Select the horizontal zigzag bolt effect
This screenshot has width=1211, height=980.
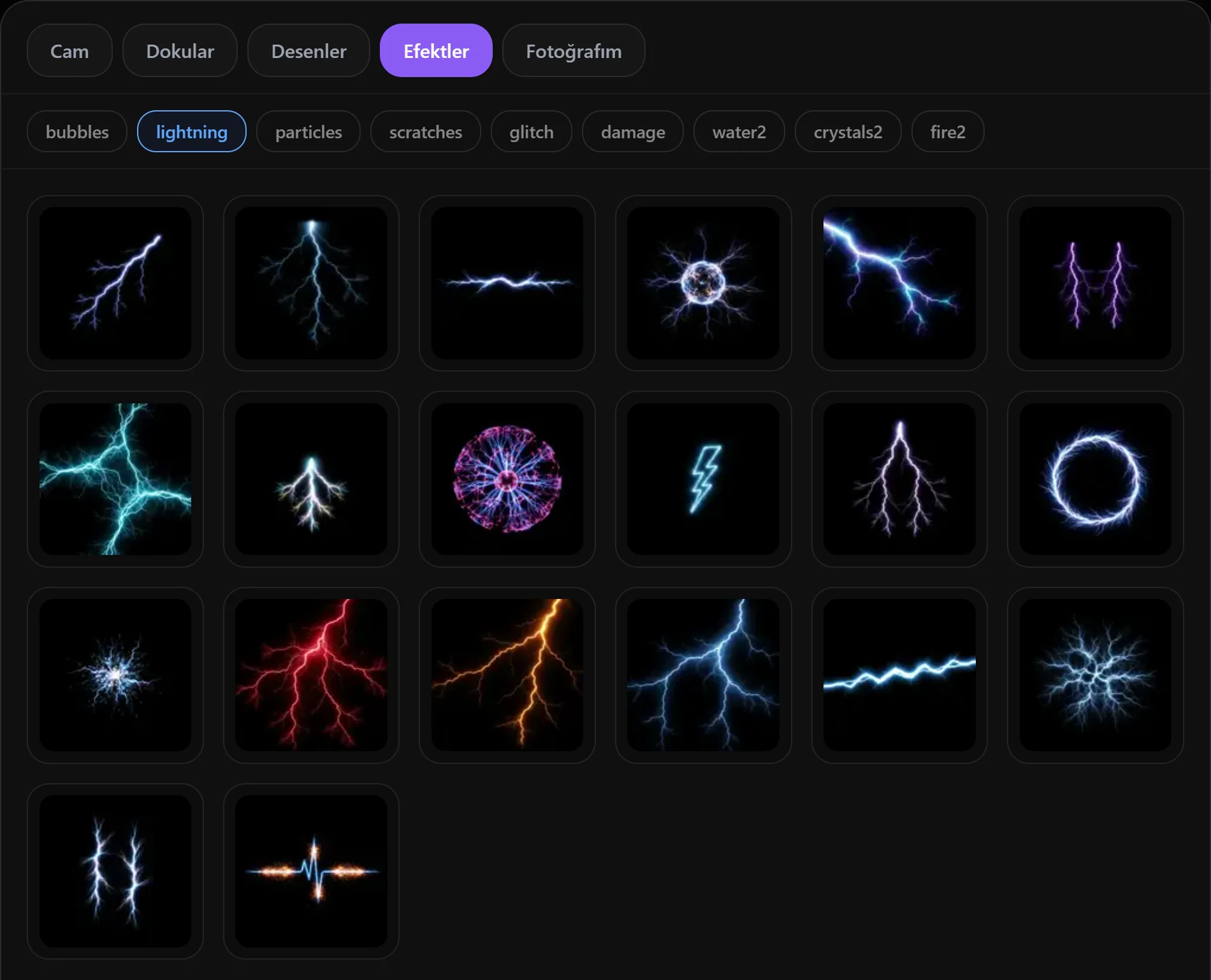[899, 675]
